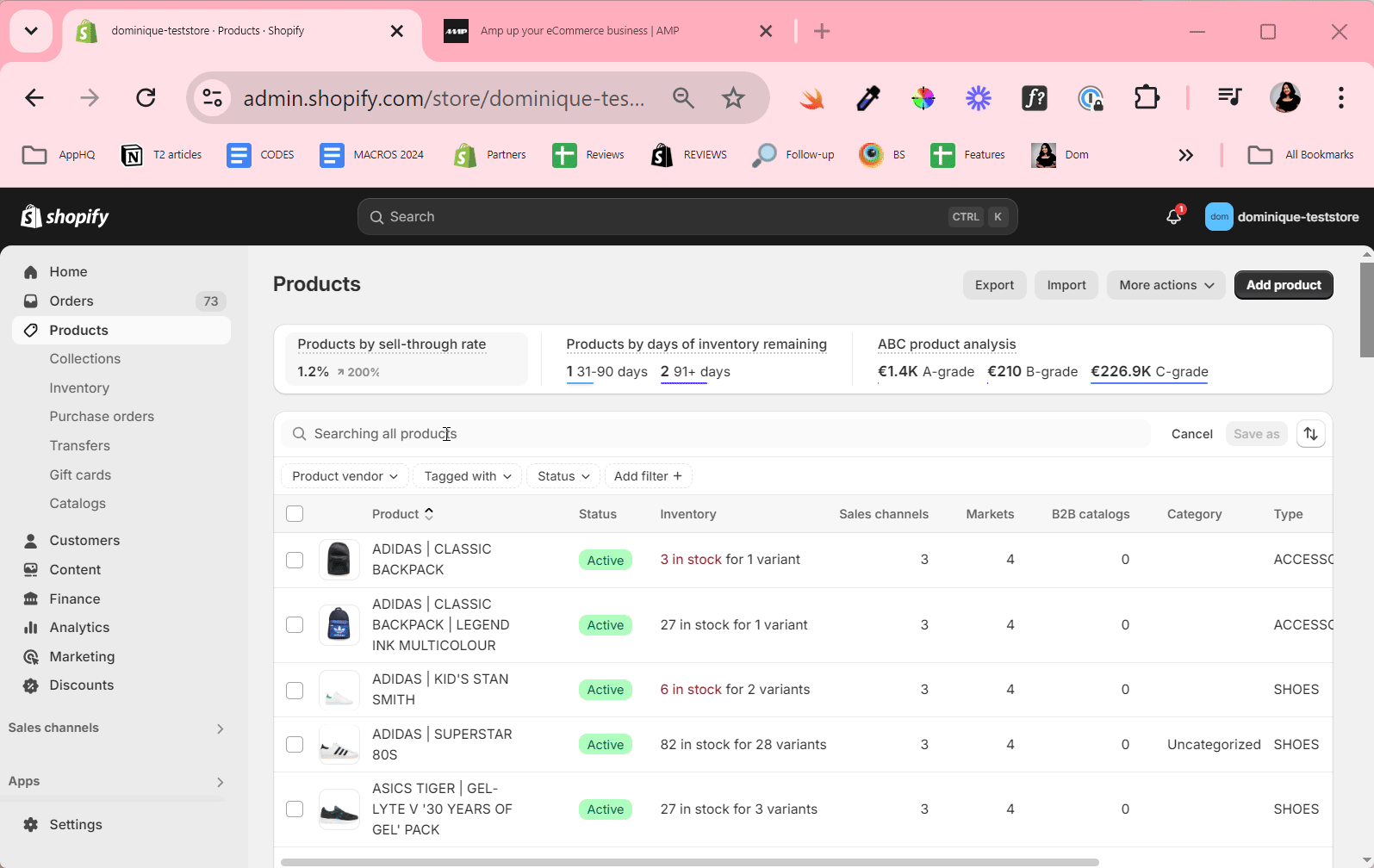Click the Shopify logo in the top bar
The image size is (1374, 868).
click(65, 216)
